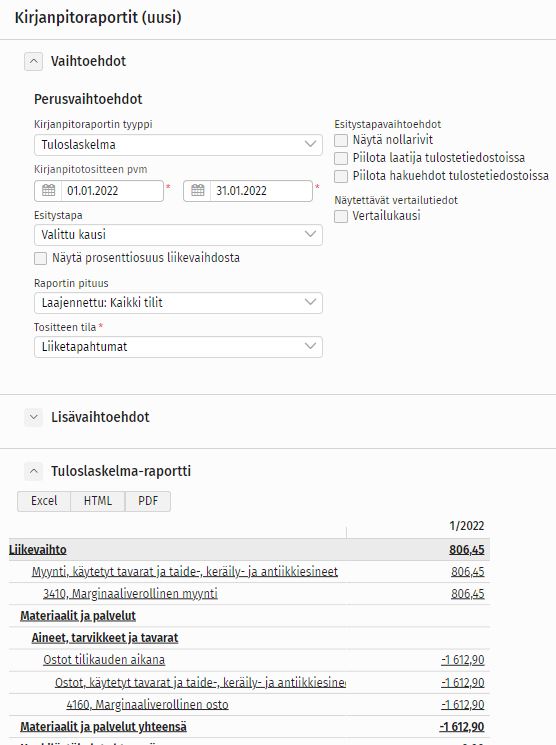Select the HTML export button
556x745 pixels.
click(98, 501)
